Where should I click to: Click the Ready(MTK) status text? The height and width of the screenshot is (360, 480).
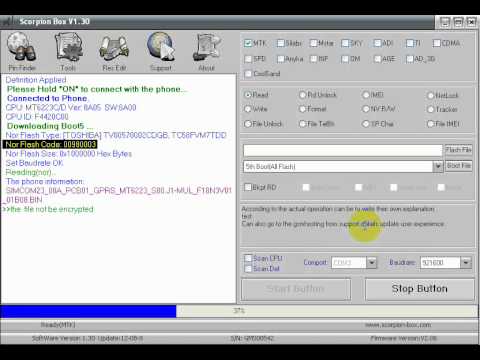(58, 325)
